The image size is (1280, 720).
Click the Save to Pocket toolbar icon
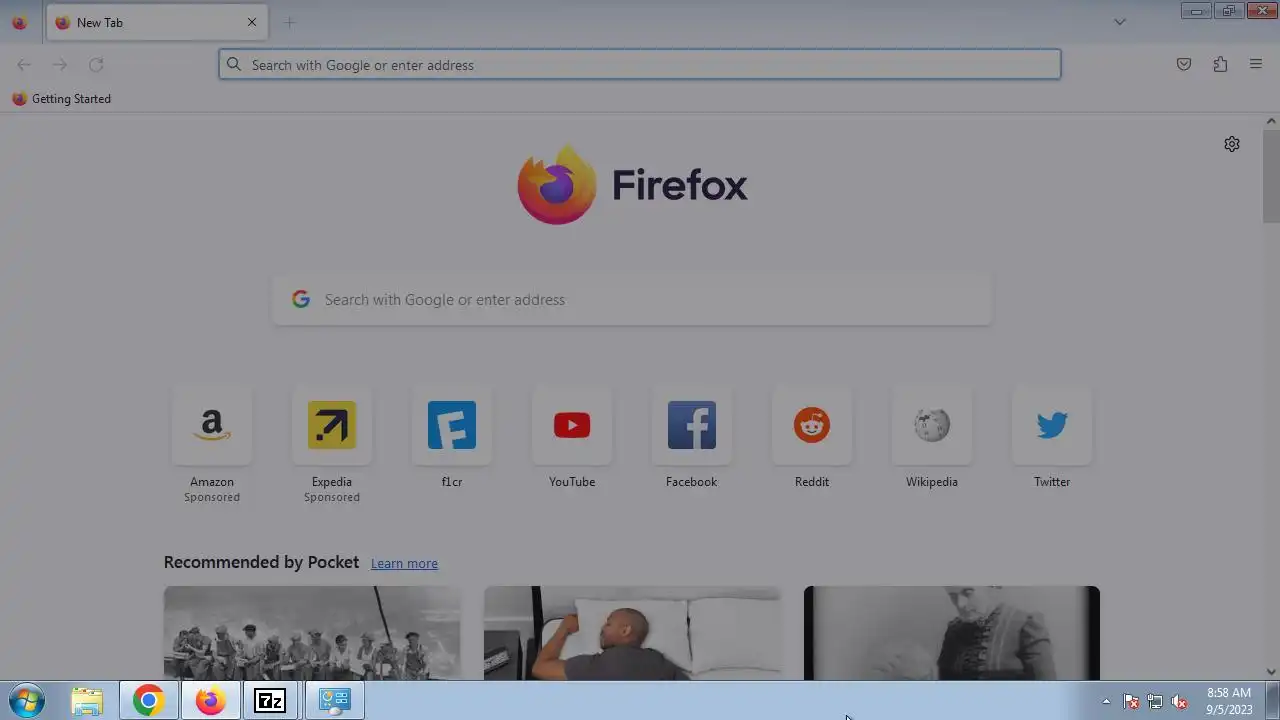click(1184, 65)
